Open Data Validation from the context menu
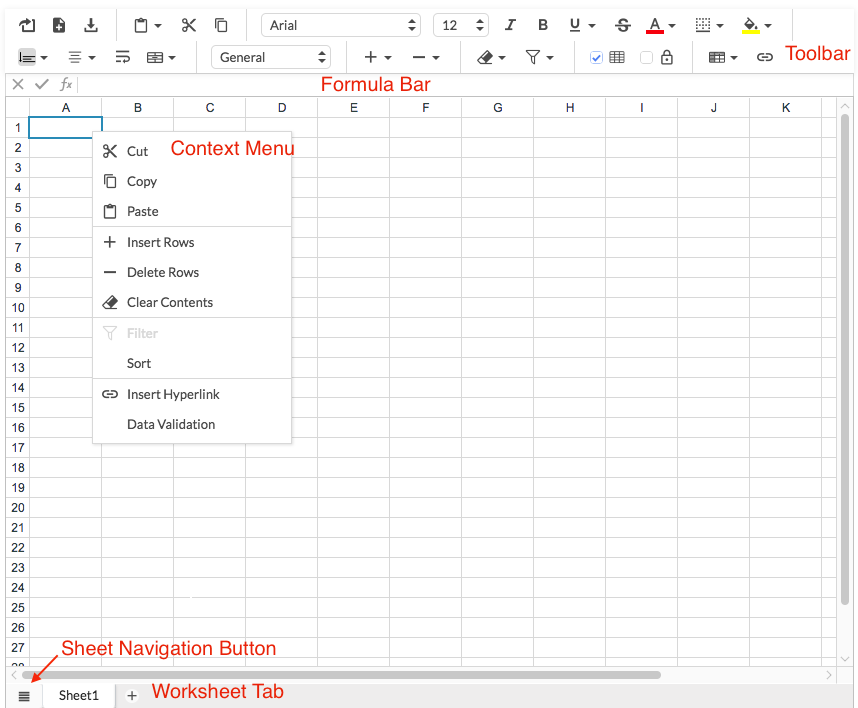 [x=192, y=425]
